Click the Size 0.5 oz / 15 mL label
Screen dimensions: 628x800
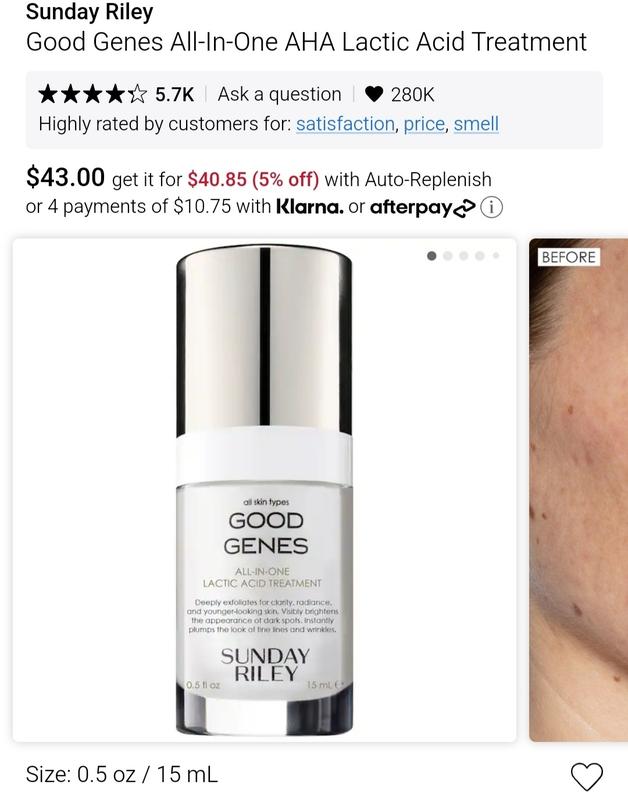coord(121,774)
